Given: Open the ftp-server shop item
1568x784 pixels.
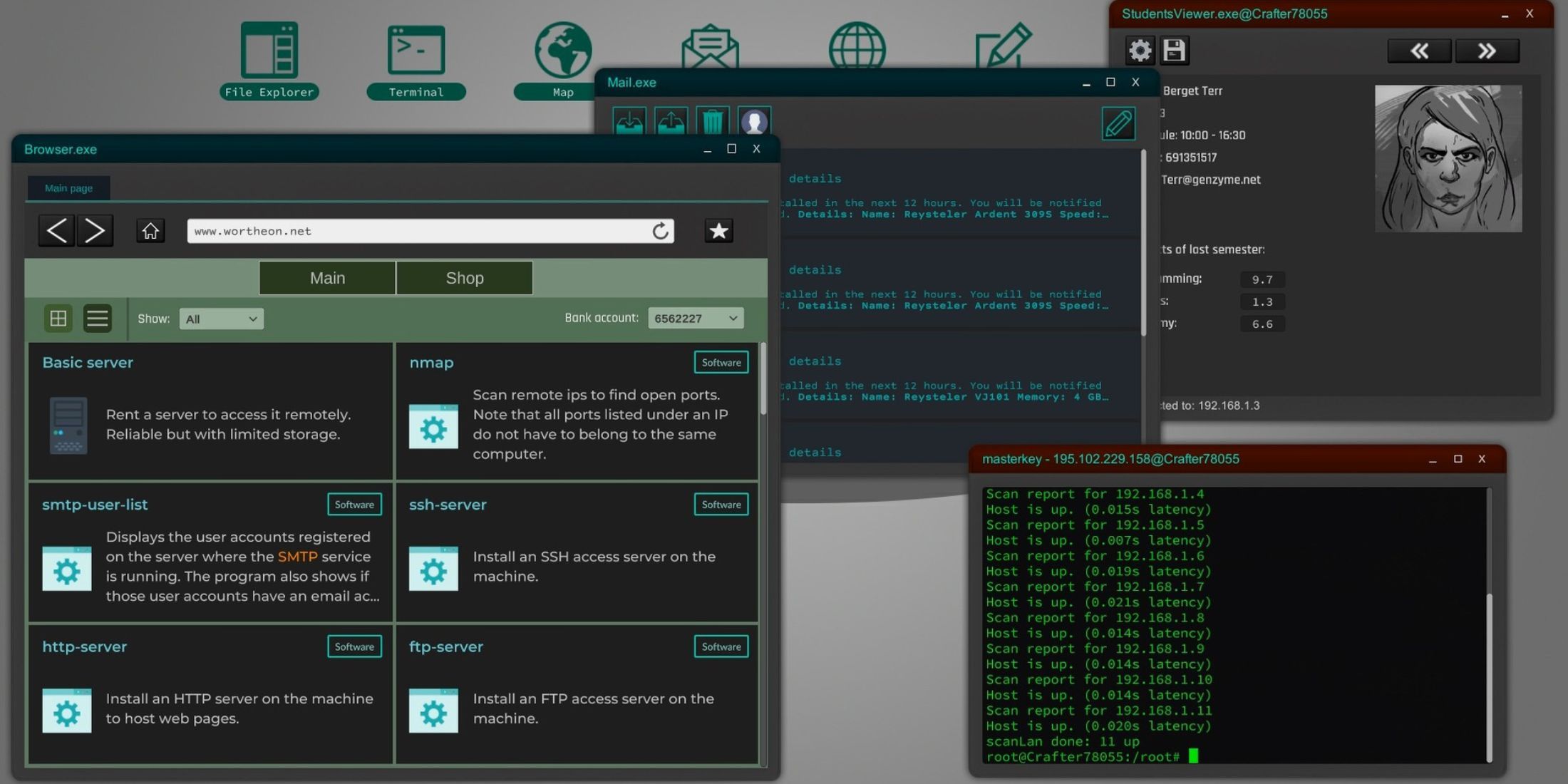Looking at the screenshot, I should [577, 694].
